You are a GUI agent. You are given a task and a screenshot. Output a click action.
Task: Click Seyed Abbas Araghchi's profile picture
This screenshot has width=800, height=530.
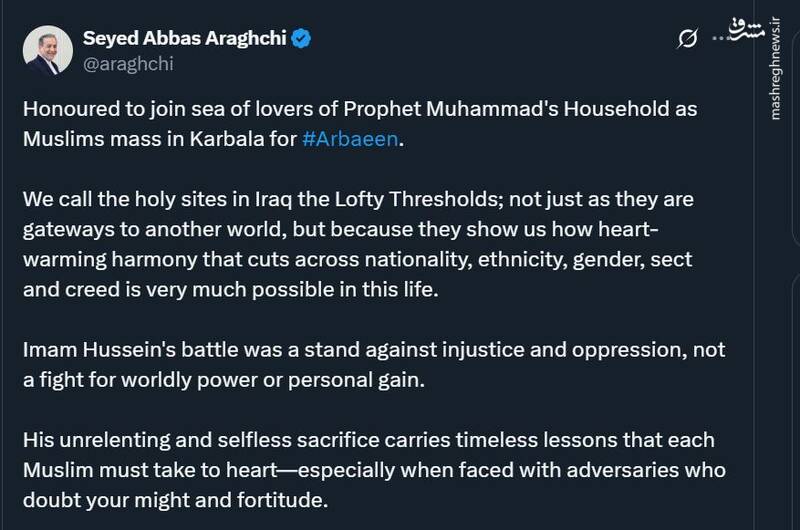pyautogui.click(x=44, y=50)
